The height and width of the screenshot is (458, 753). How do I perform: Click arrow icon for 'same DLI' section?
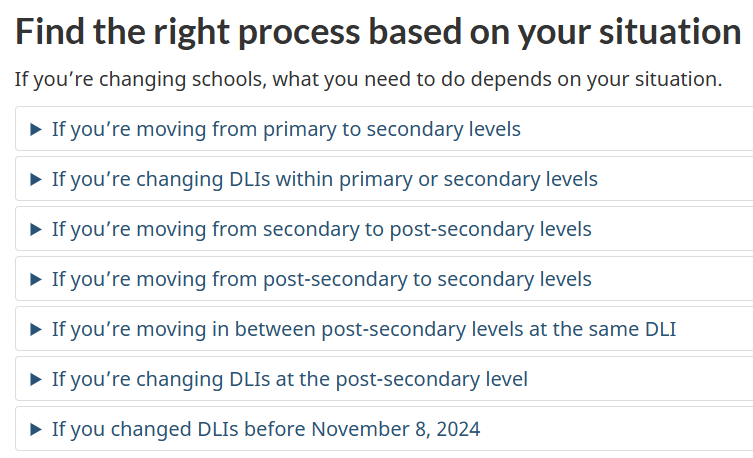pyautogui.click(x=37, y=329)
